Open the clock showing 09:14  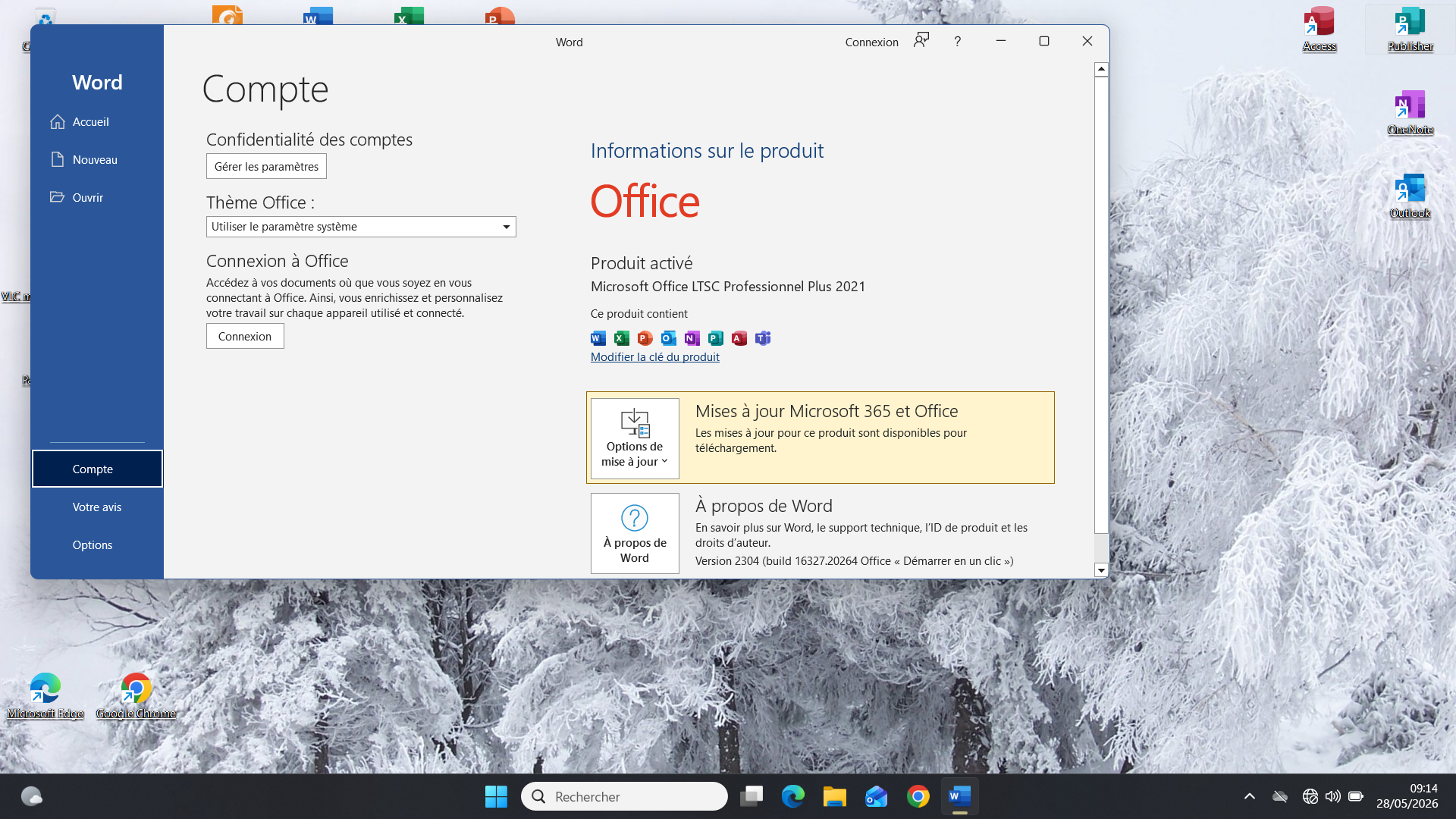tap(1407, 796)
